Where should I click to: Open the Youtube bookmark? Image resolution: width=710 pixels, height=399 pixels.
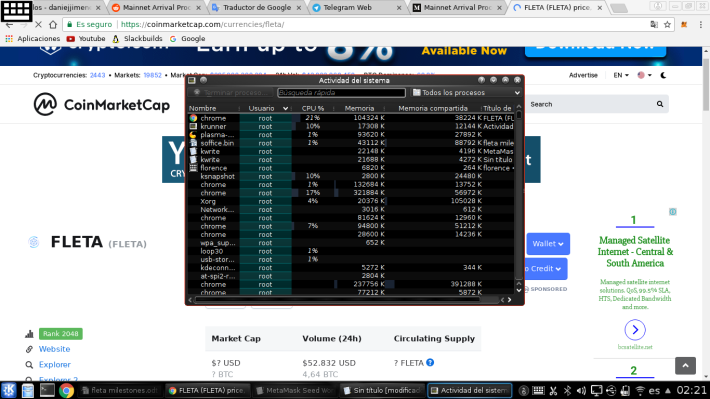pyautogui.click(x=86, y=39)
